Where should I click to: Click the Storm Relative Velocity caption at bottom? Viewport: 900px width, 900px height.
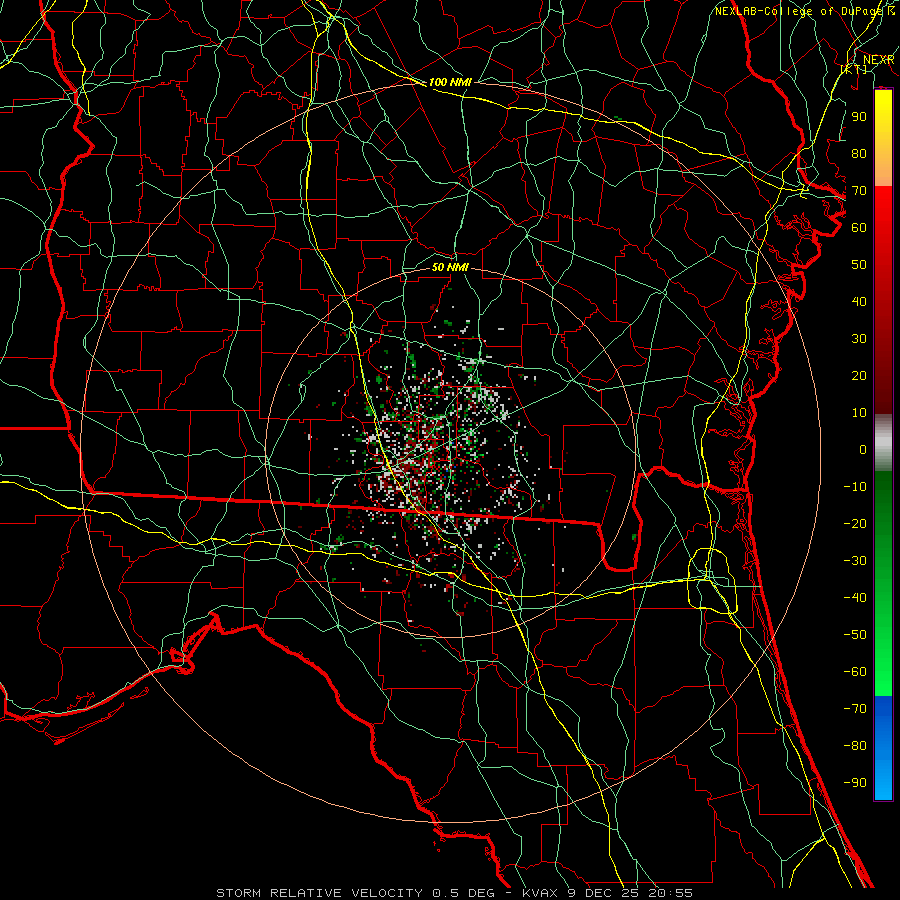click(x=454, y=893)
